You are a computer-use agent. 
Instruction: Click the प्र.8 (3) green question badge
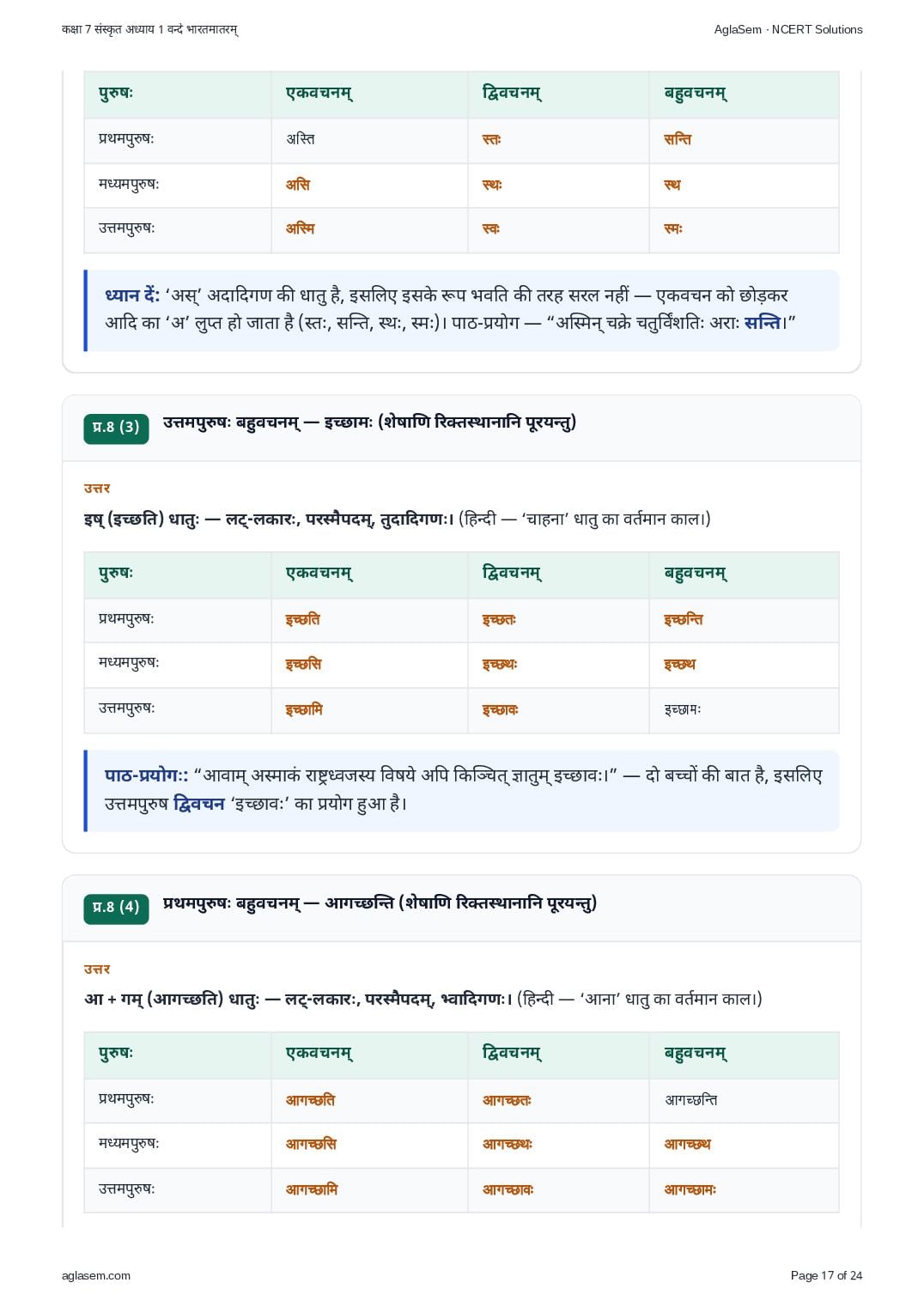pyautogui.click(x=116, y=428)
